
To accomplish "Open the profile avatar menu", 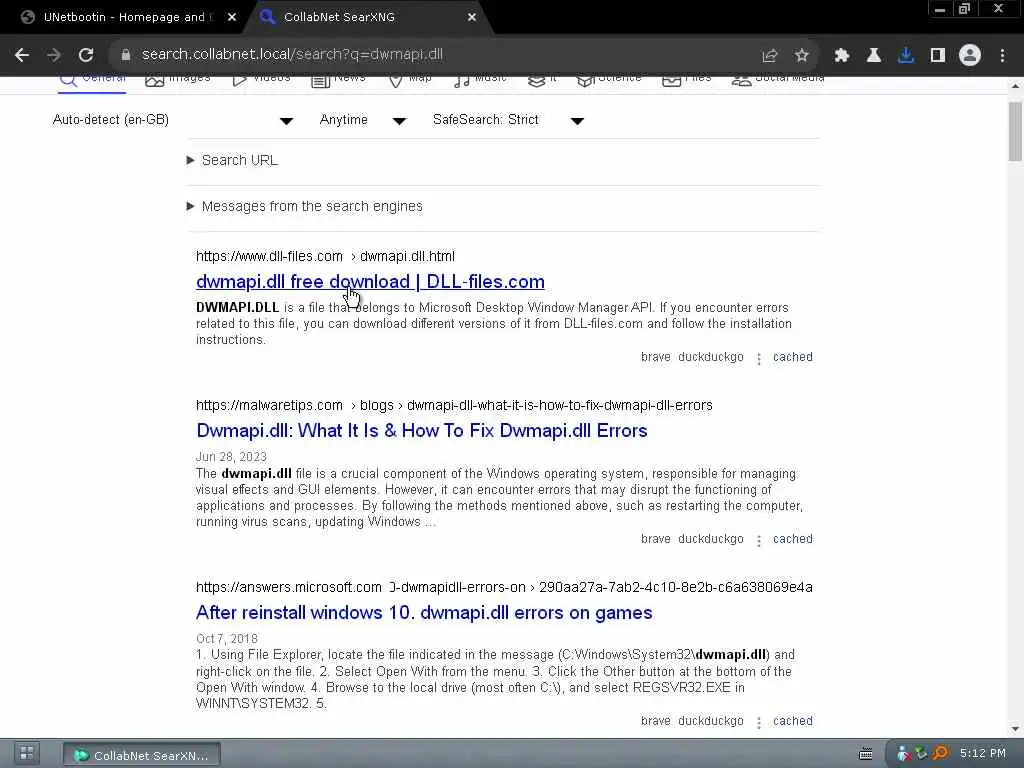I will 970,56.
